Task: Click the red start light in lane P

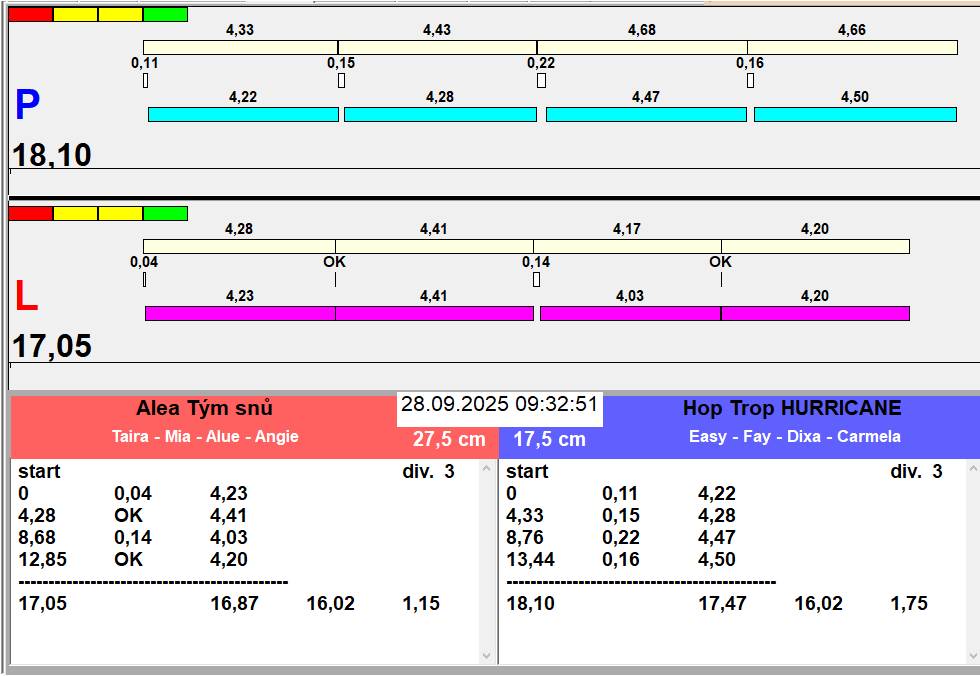Action: coord(30,15)
